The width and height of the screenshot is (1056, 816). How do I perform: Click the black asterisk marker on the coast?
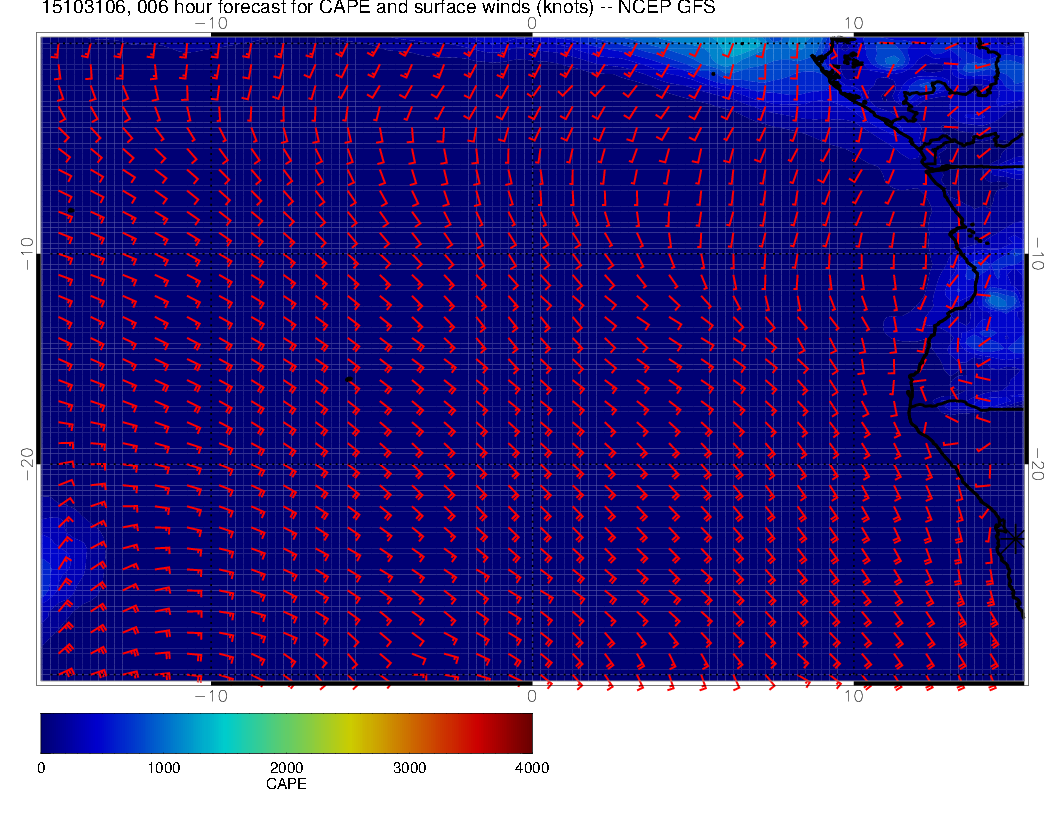tap(1013, 539)
